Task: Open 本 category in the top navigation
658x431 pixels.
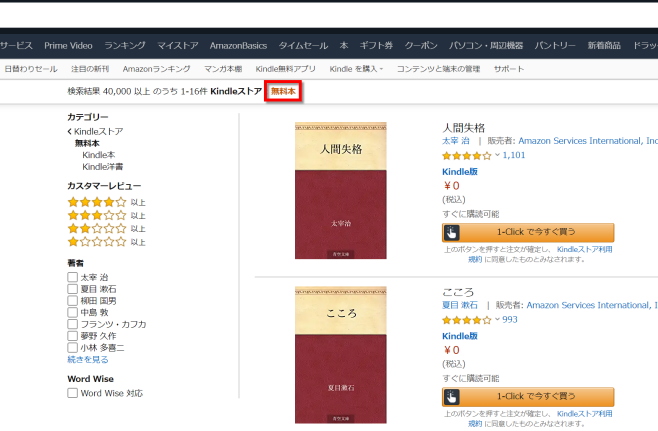Action: point(344,46)
